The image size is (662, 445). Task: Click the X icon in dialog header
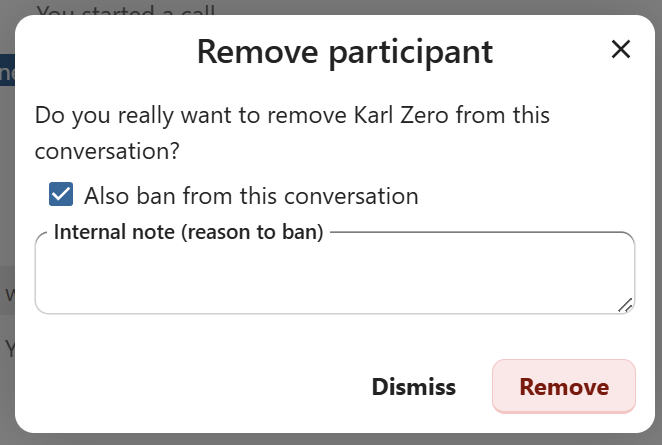621,49
